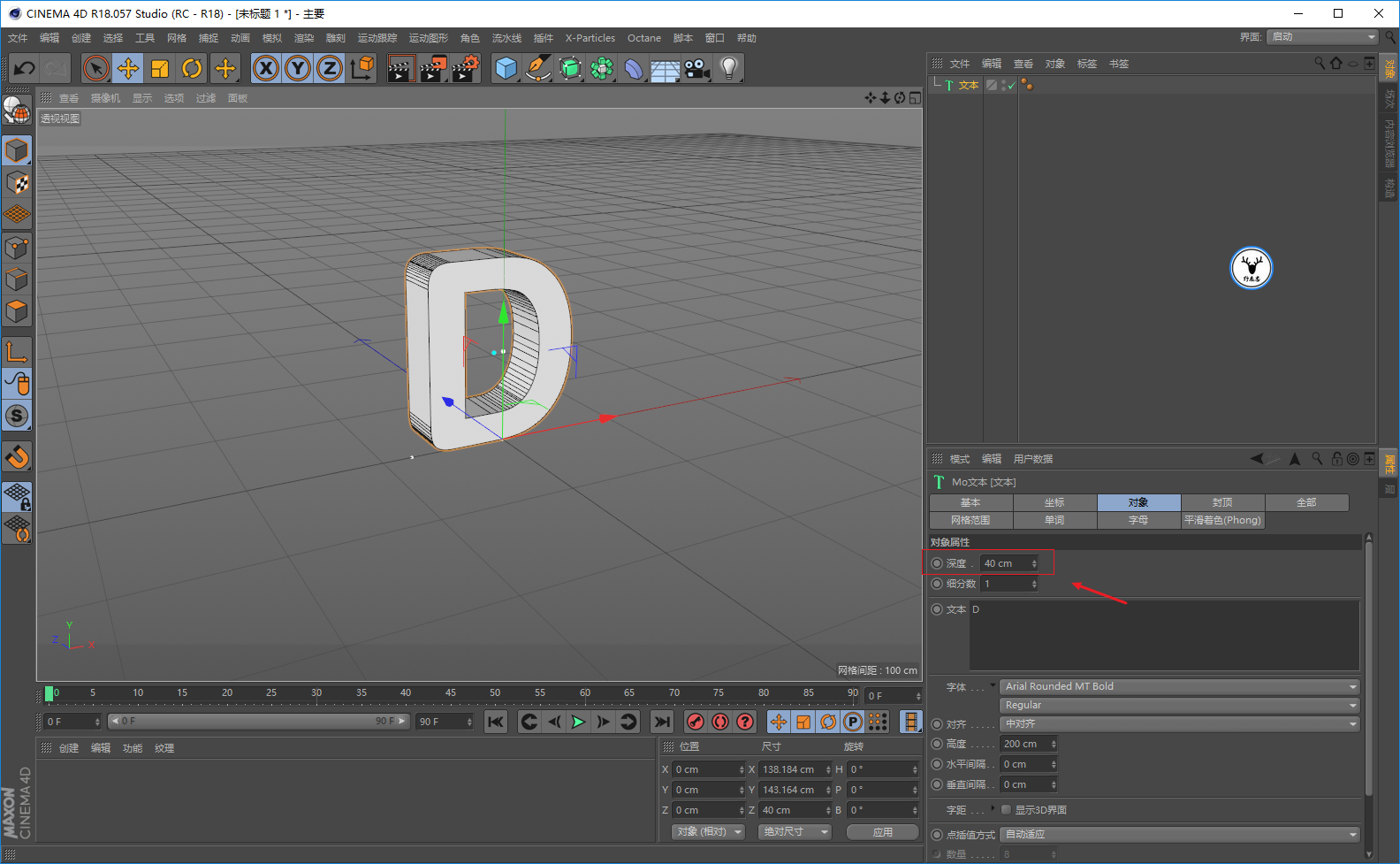Screen dimensions: 1400x864
Task: Add a cube primitive object
Action: pyautogui.click(x=506, y=68)
